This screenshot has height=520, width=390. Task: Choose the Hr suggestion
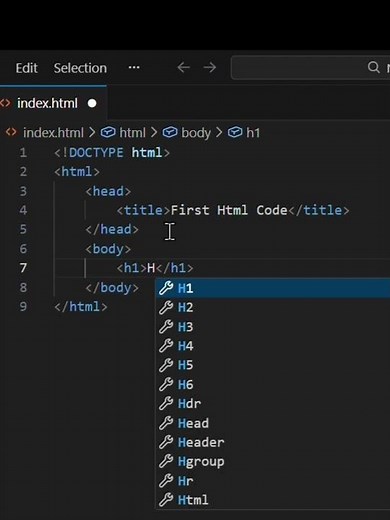point(273,481)
